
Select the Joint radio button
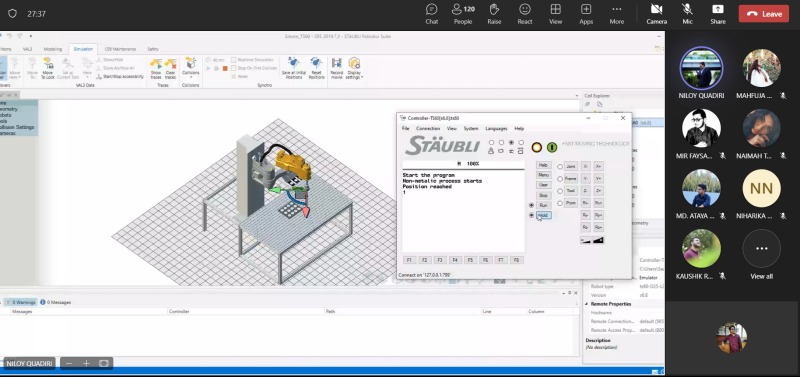click(x=560, y=167)
